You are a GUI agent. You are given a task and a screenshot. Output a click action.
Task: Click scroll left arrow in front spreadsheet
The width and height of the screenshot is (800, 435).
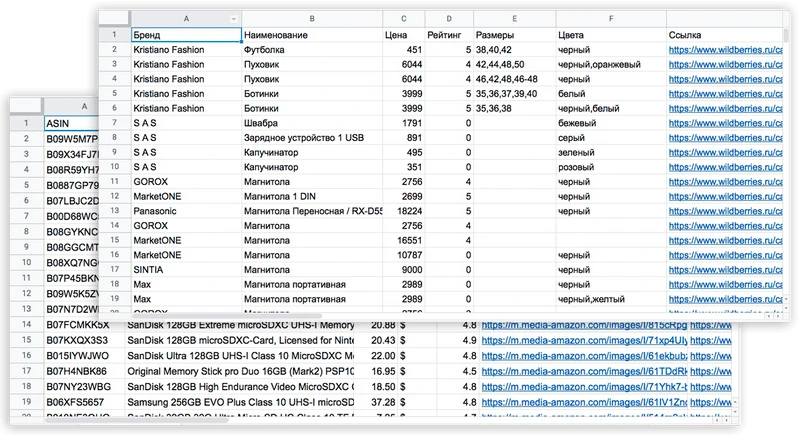[766, 314]
